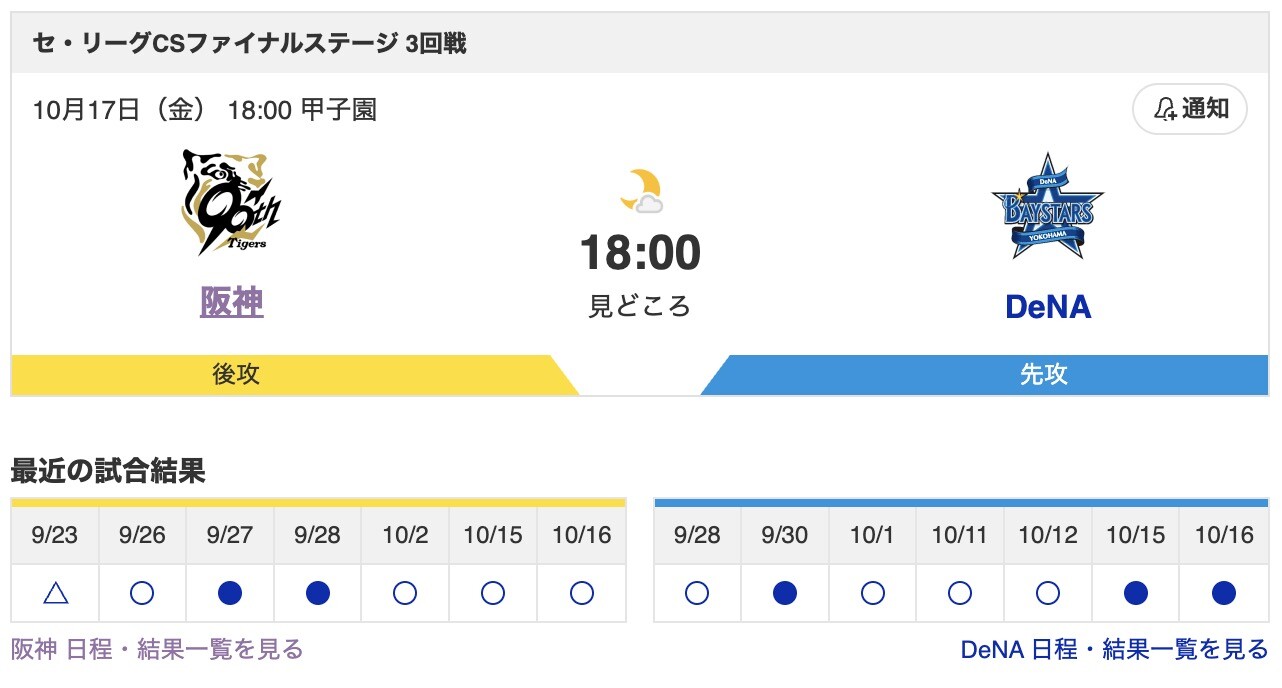Click DeNA's 10/15 date cell
1282x688 pixels.
(1135, 535)
